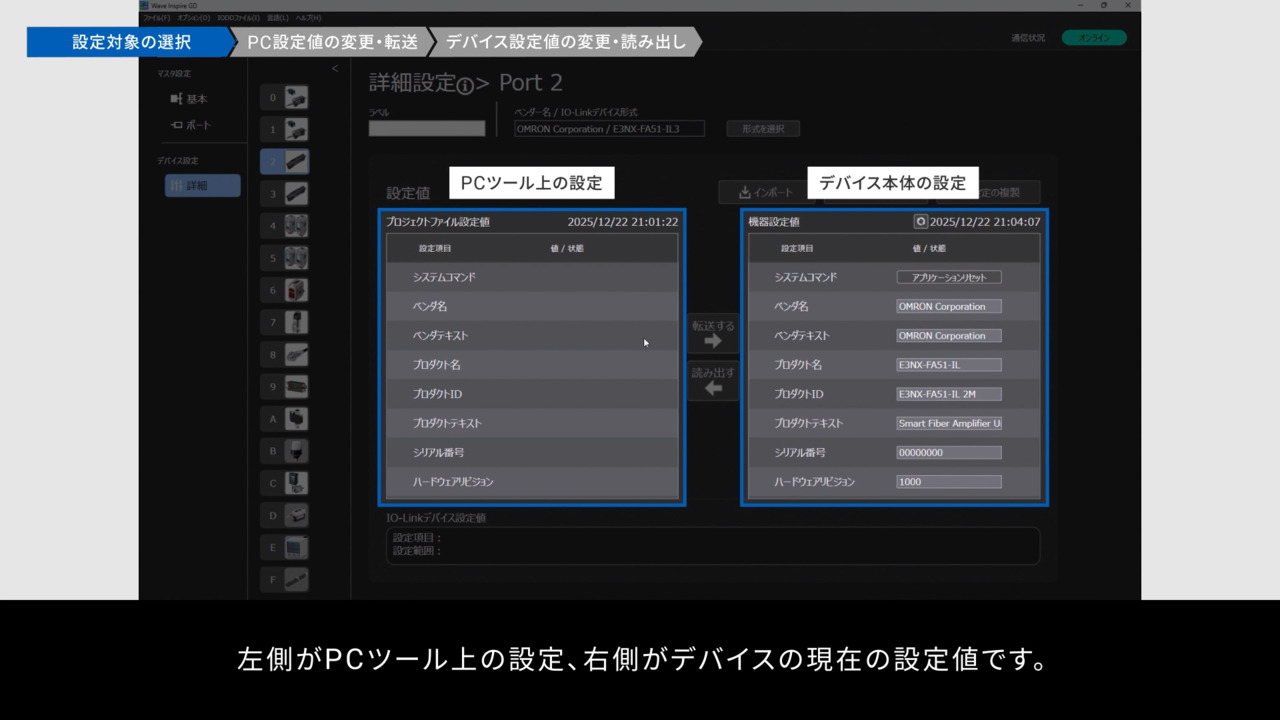The image size is (1280, 720).
Task: Click the オンライン status indicator
Action: (1094, 38)
